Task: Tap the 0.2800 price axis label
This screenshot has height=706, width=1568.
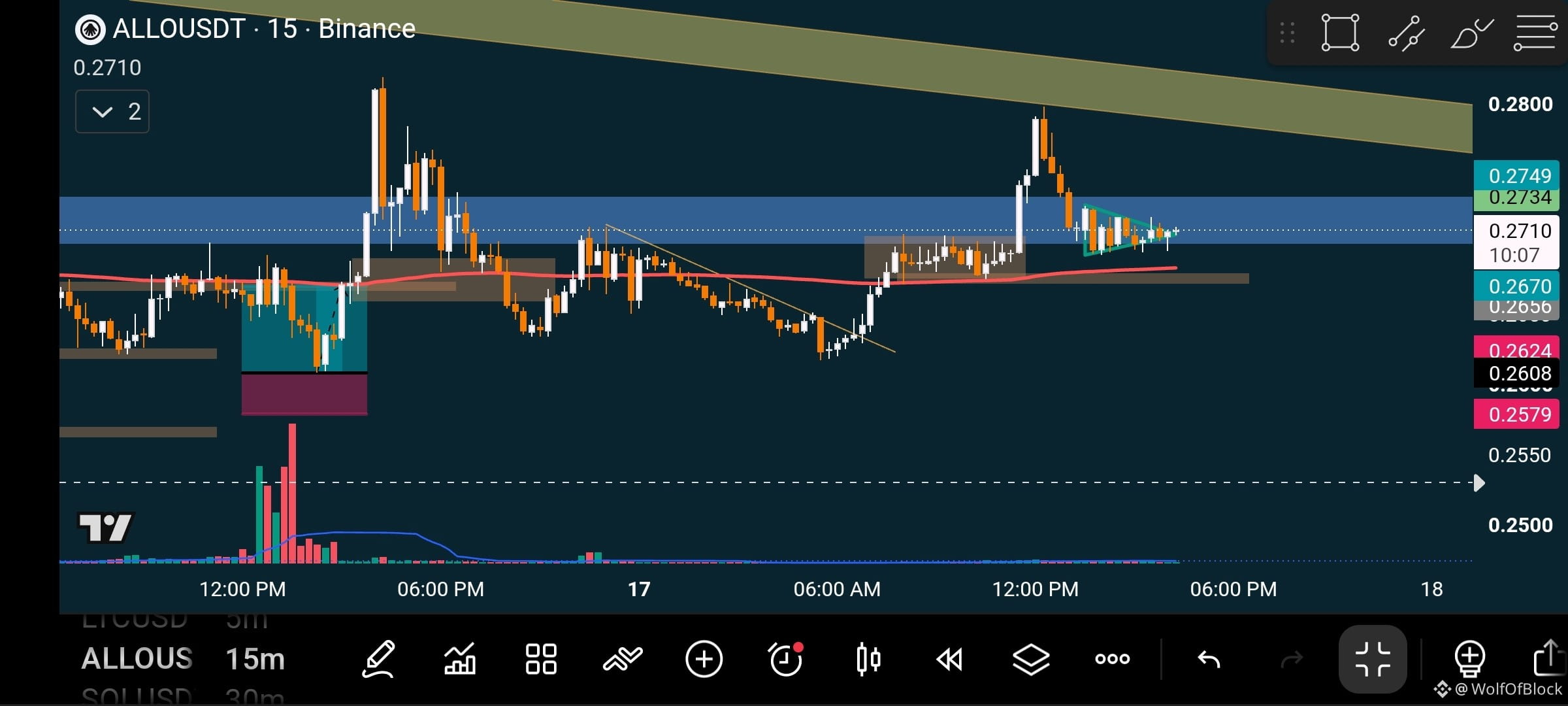Action: pyautogui.click(x=1520, y=105)
